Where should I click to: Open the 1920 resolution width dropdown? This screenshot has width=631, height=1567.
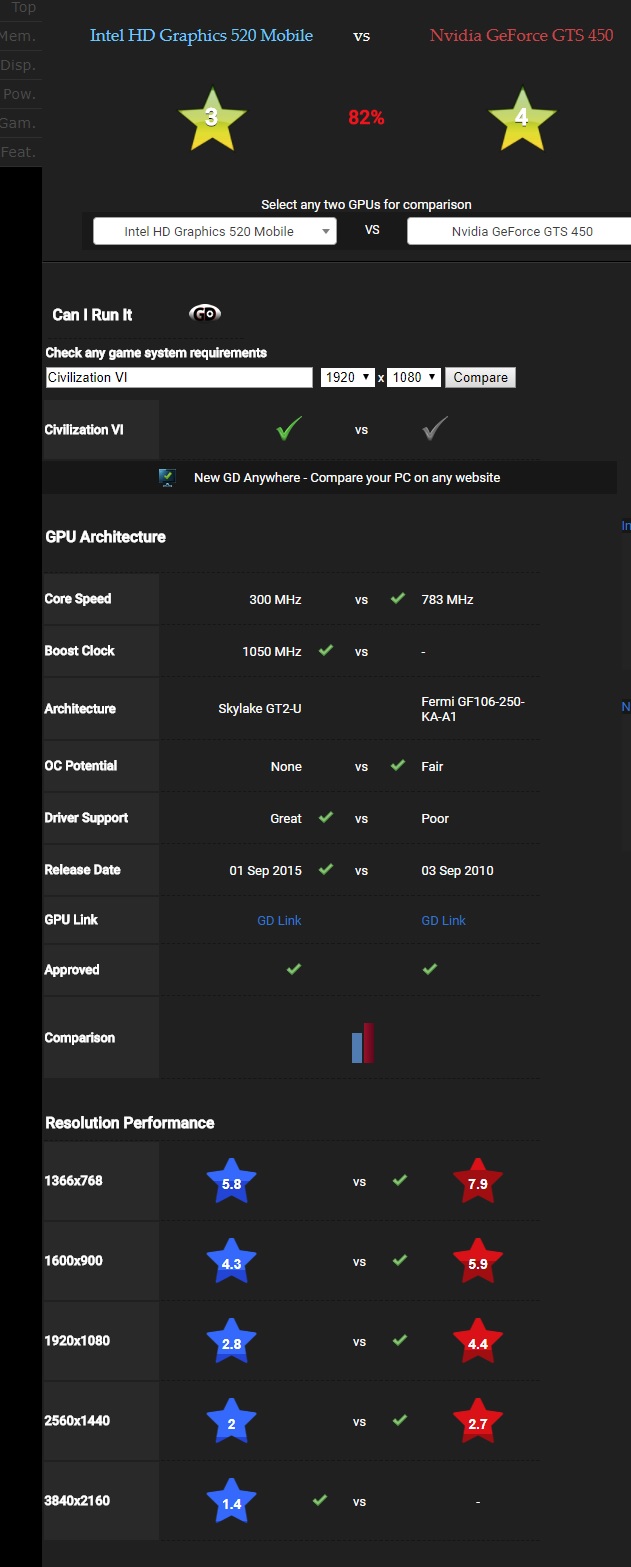pos(347,377)
